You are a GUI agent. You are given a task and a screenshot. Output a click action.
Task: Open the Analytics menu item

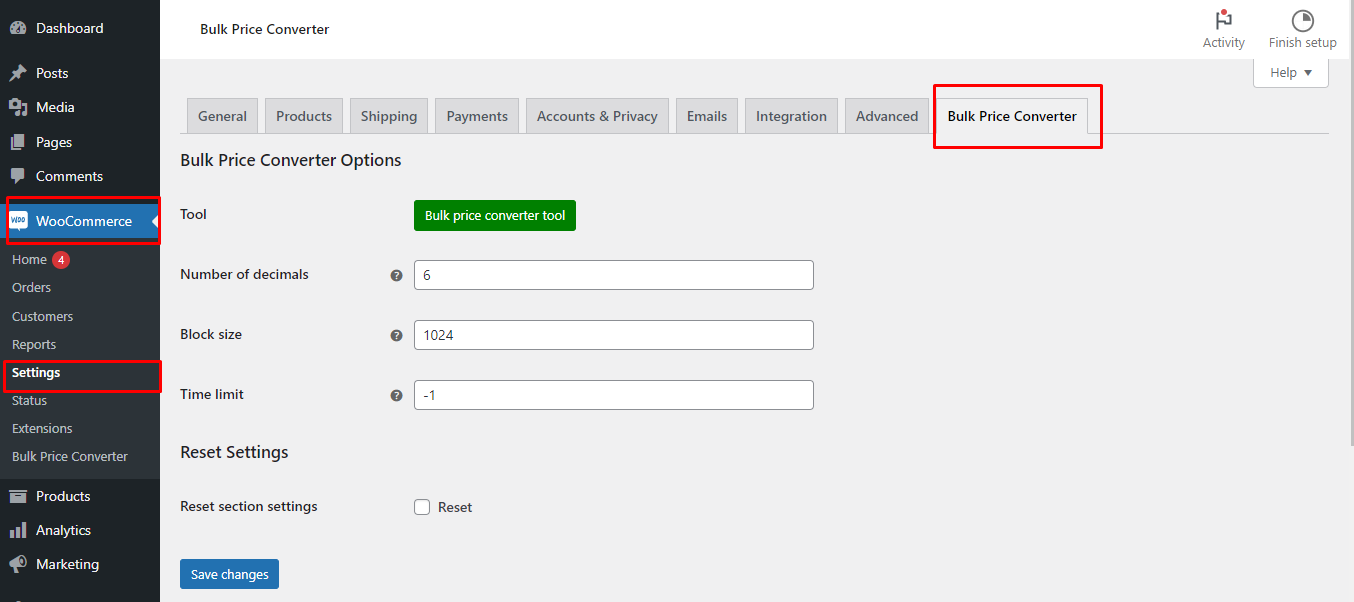coord(80,530)
